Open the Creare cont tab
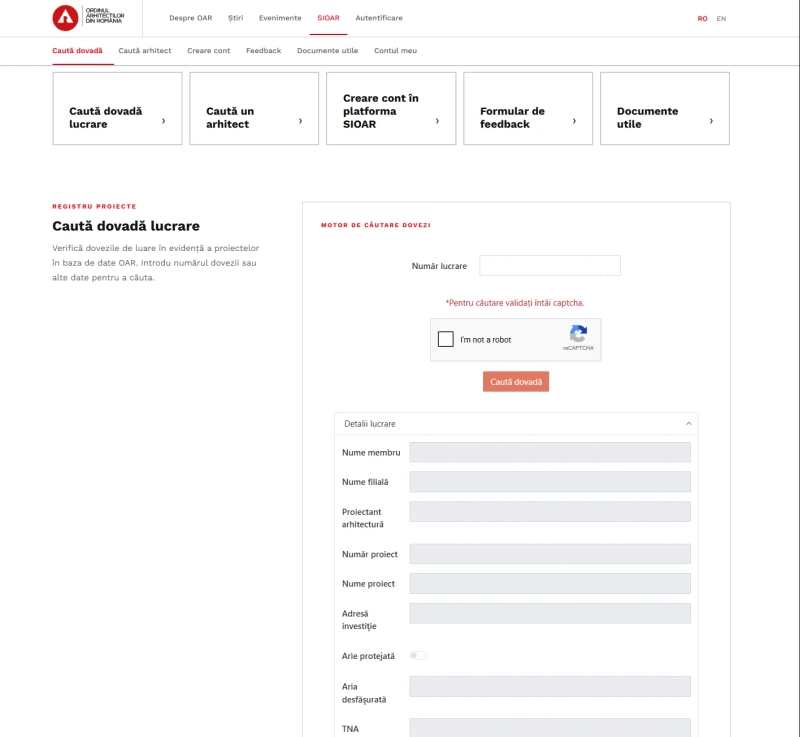Viewport: 800px width, 737px height. (x=209, y=50)
